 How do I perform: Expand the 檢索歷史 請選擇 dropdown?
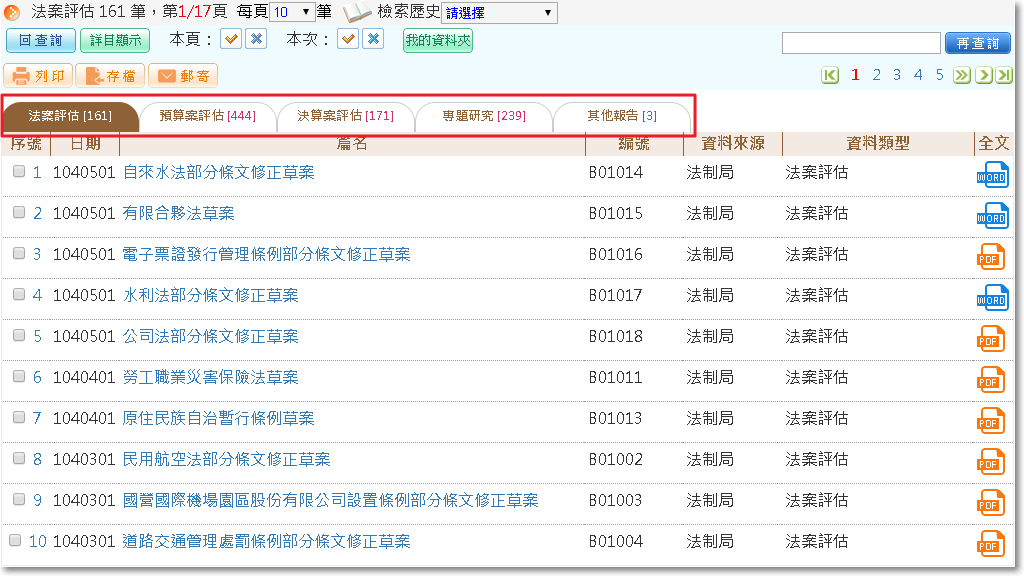499,13
